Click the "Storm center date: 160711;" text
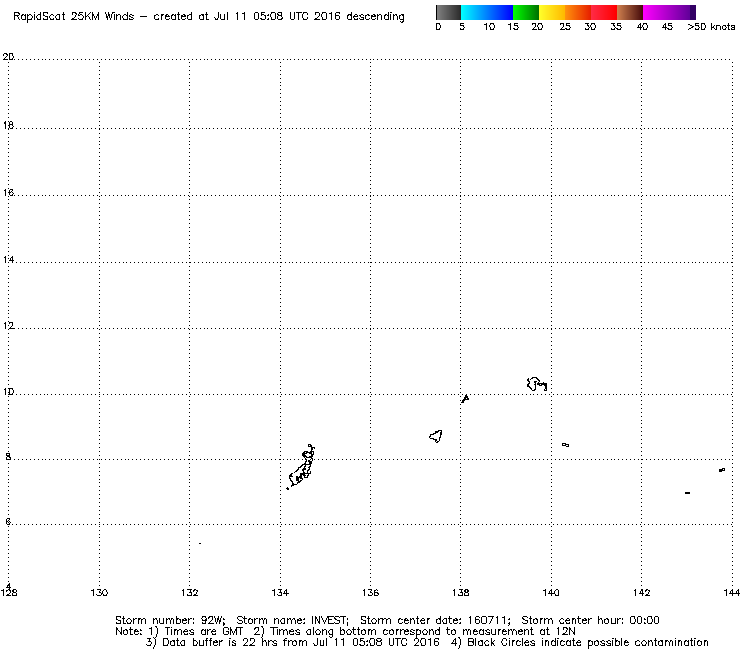Screen dimensions: 740x650 (435, 620)
